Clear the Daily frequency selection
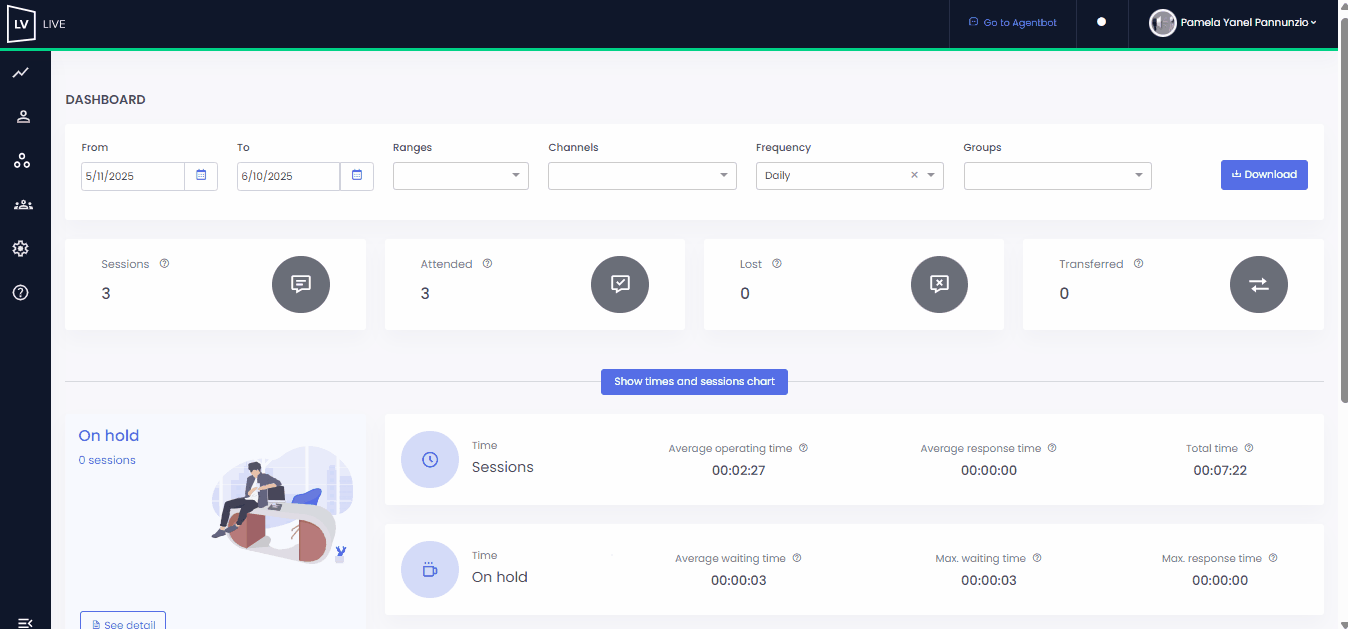The width and height of the screenshot is (1348, 629). [x=914, y=175]
